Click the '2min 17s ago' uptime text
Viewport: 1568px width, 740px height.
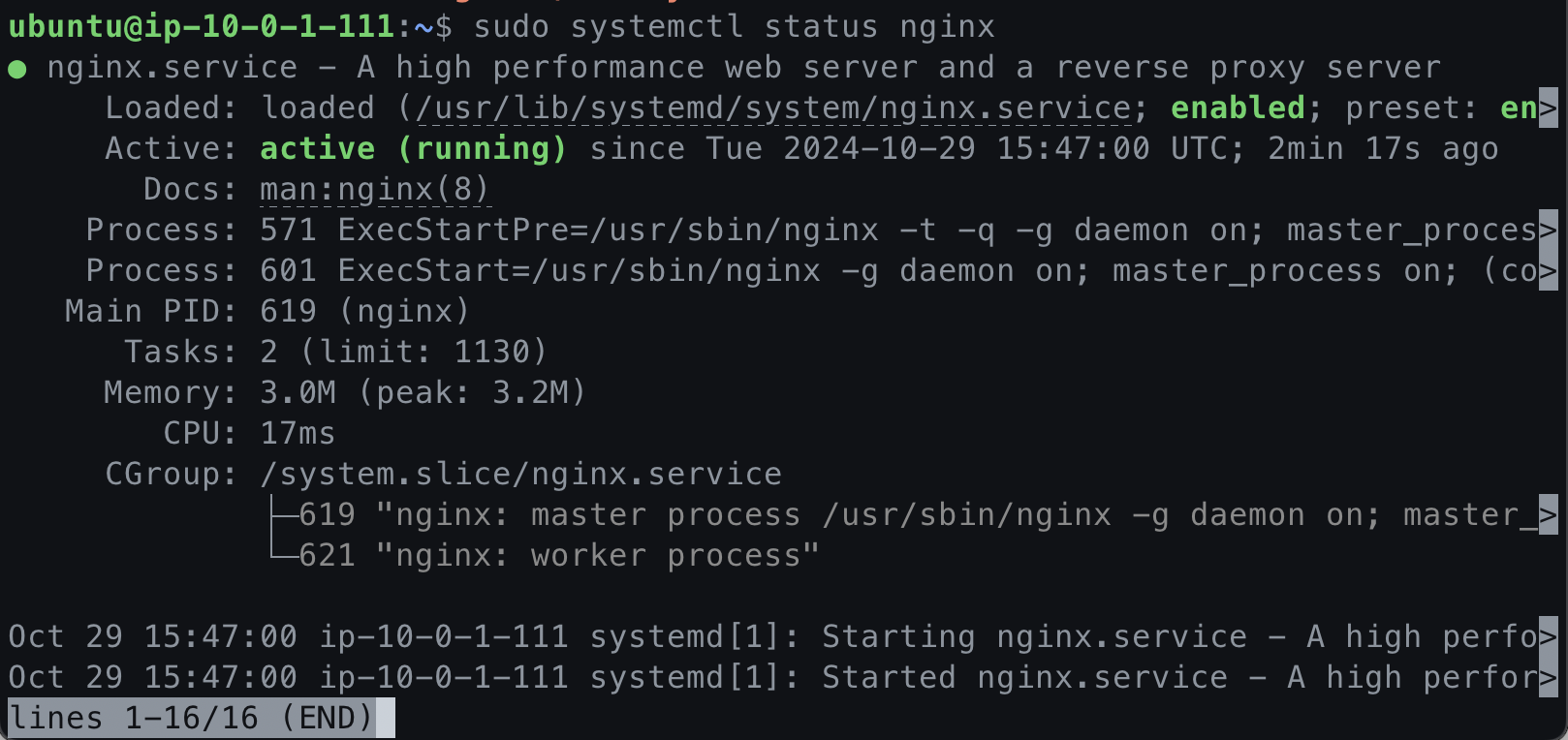[1383, 148]
